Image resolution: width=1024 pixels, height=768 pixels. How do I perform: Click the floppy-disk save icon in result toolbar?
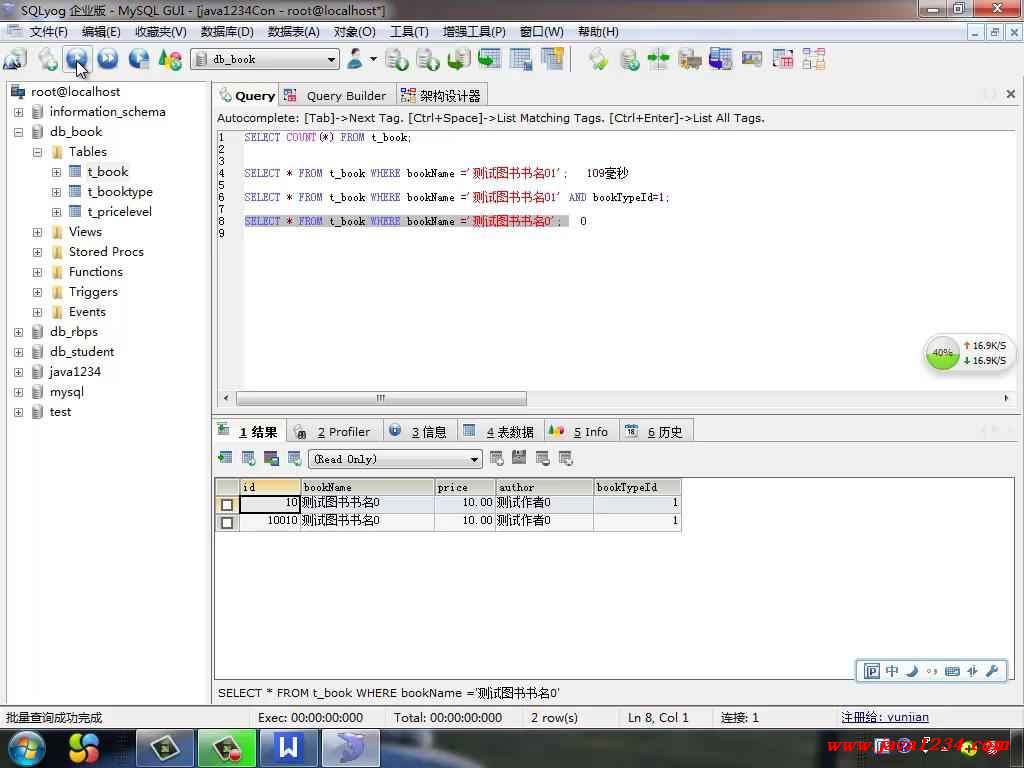[519, 458]
